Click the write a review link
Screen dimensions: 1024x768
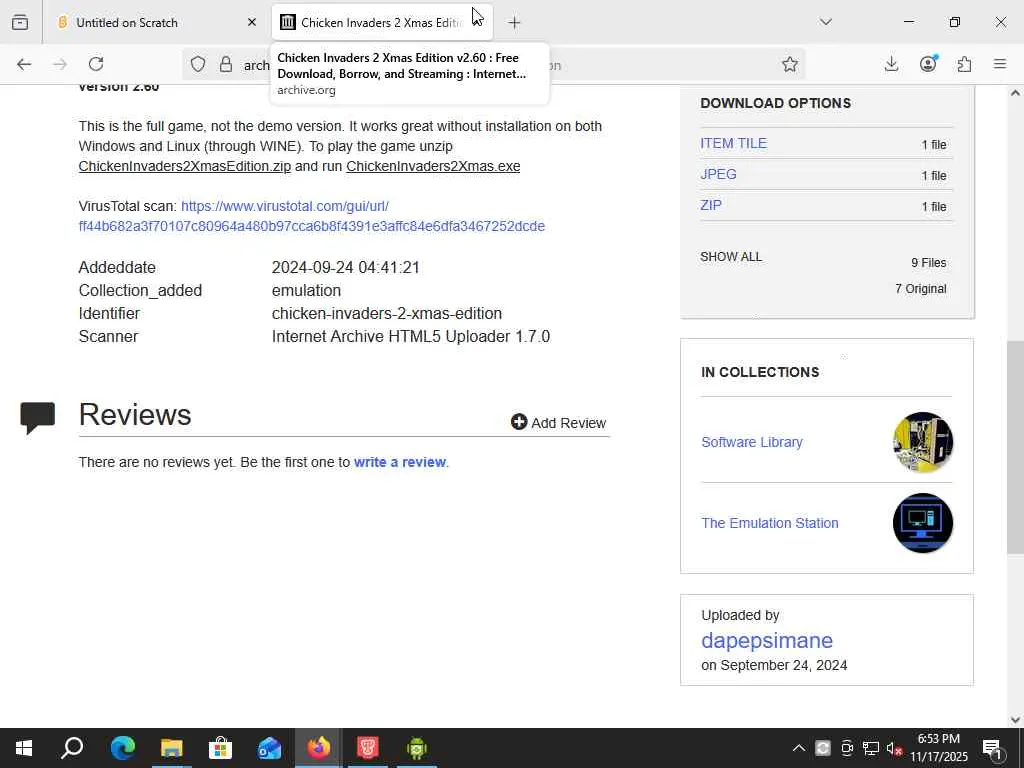click(x=400, y=462)
